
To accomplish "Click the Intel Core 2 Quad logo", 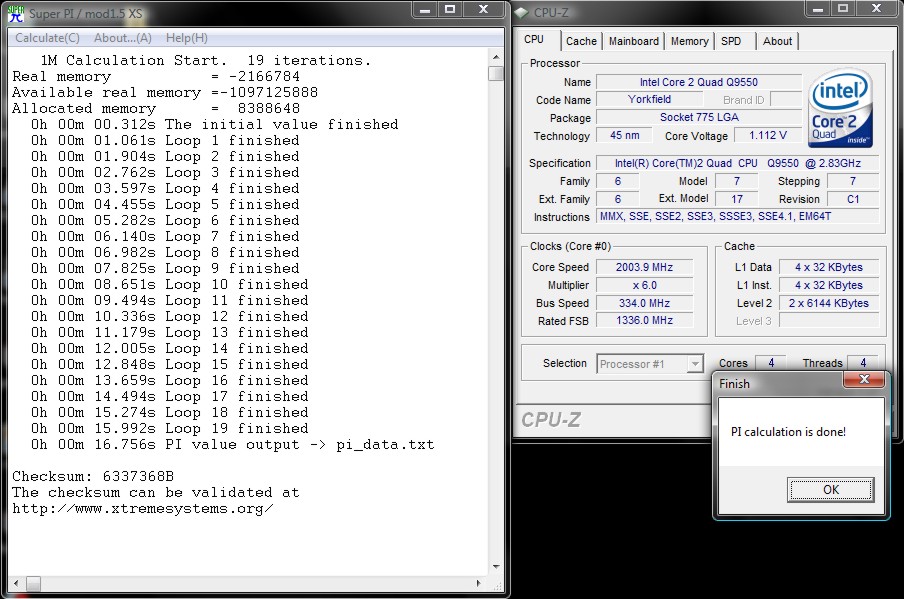I will pos(841,109).
